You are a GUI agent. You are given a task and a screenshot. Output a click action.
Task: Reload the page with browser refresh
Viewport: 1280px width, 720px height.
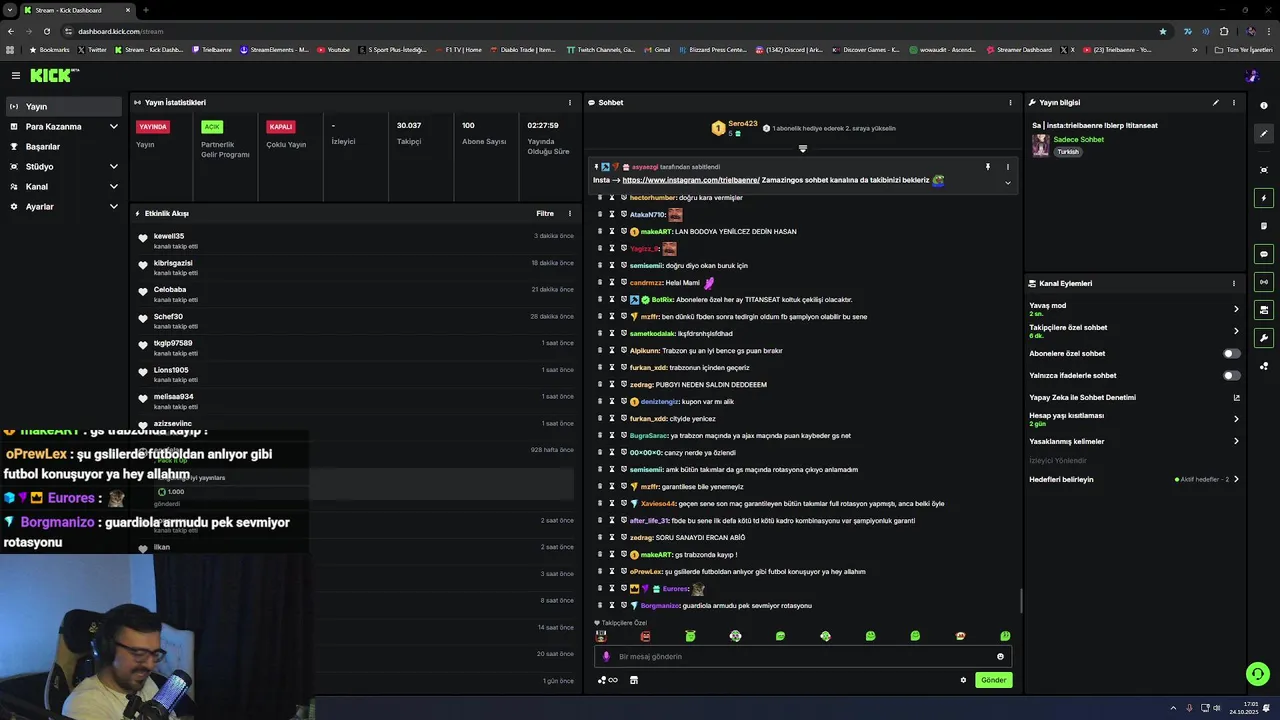(x=46, y=31)
